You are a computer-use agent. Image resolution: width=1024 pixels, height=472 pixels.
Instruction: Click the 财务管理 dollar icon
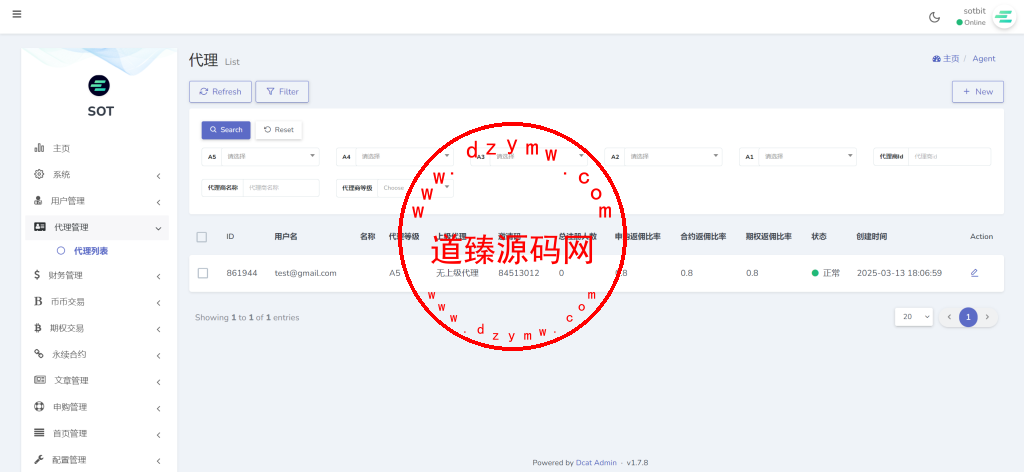click(x=37, y=275)
